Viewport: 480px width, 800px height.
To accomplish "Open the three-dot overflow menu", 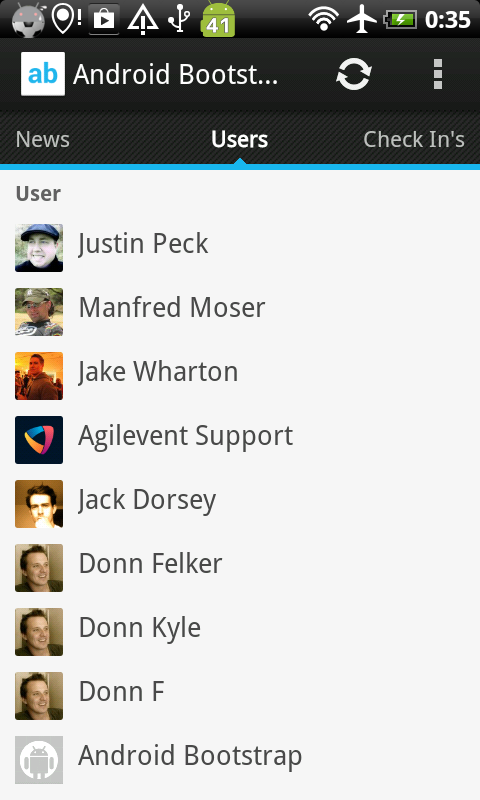I will click(x=438, y=74).
